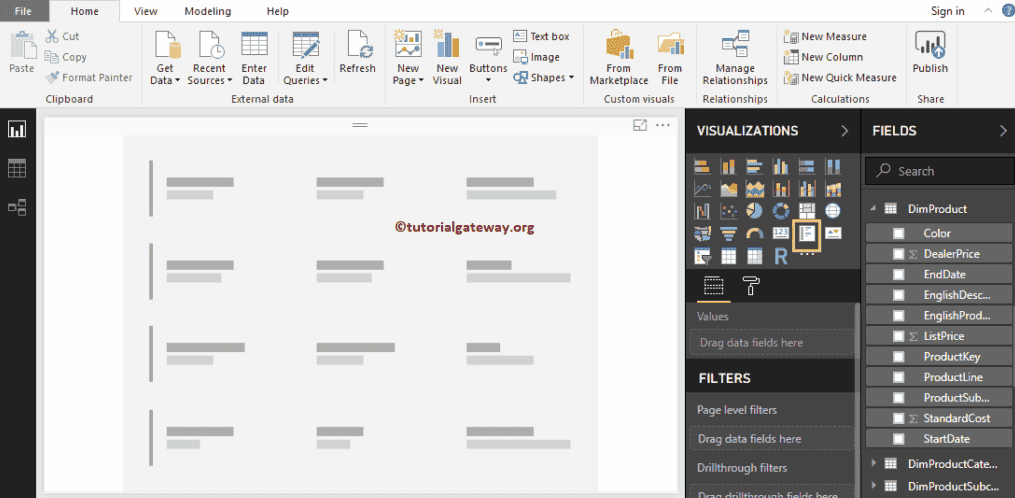Select the Card (123) visual

(x=781, y=233)
